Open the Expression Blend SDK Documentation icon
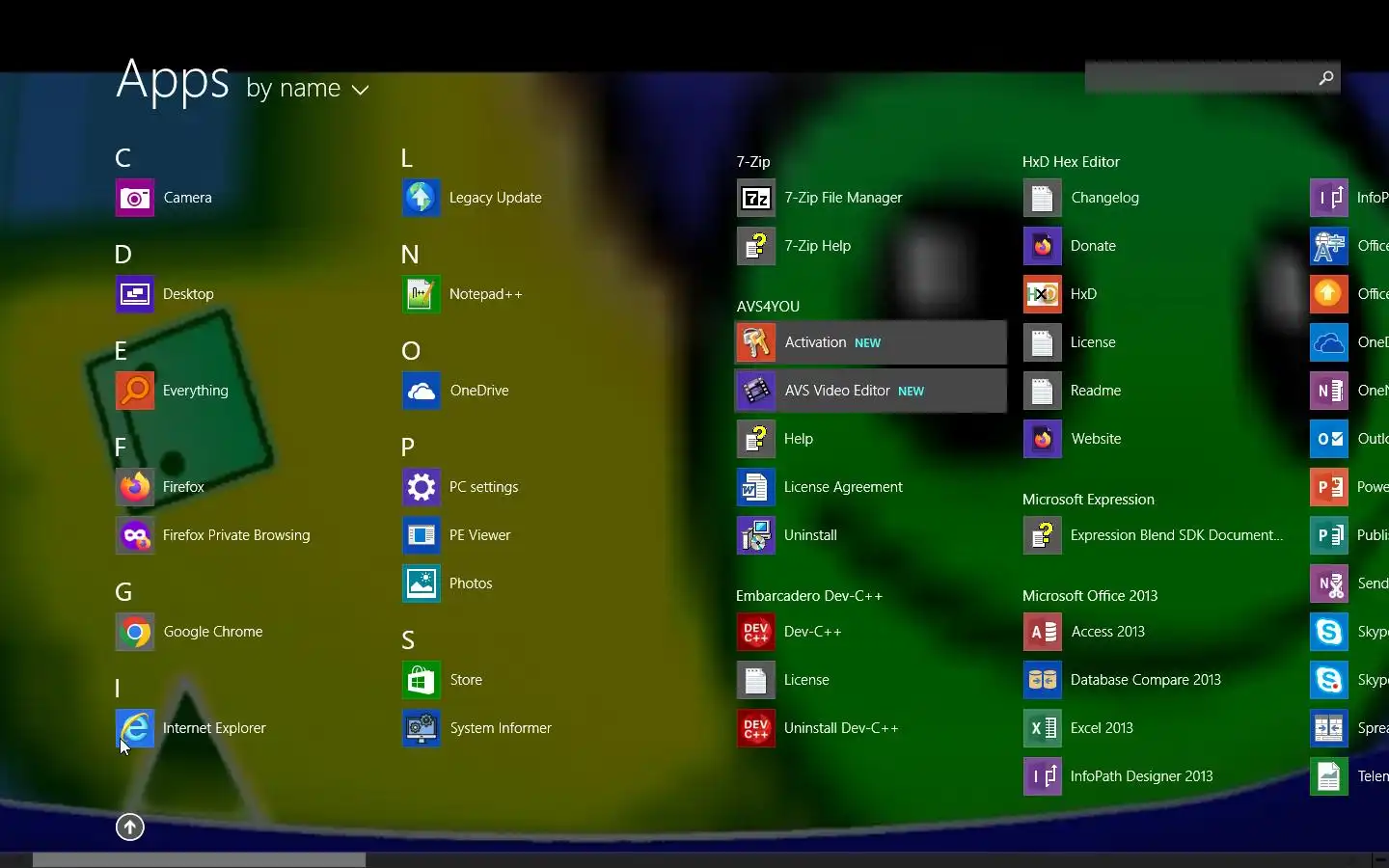The height and width of the screenshot is (868, 1389). [x=1043, y=535]
